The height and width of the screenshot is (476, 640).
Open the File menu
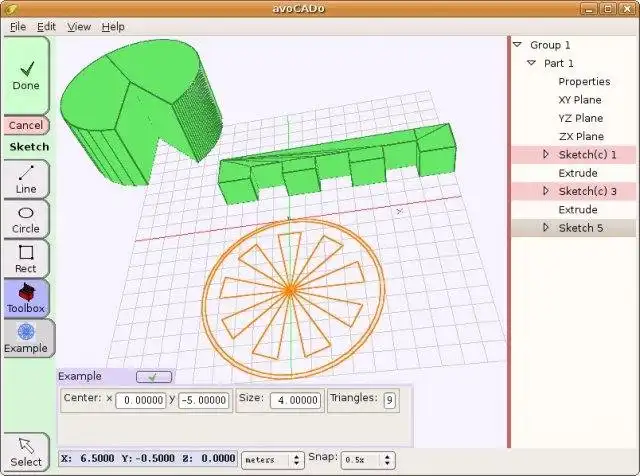[x=18, y=27]
